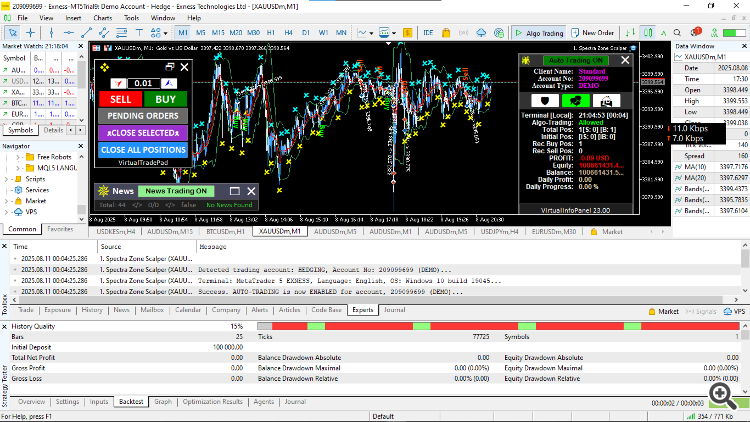
Task: Switch chart to candlestick mode
Action: [x=648, y=33]
